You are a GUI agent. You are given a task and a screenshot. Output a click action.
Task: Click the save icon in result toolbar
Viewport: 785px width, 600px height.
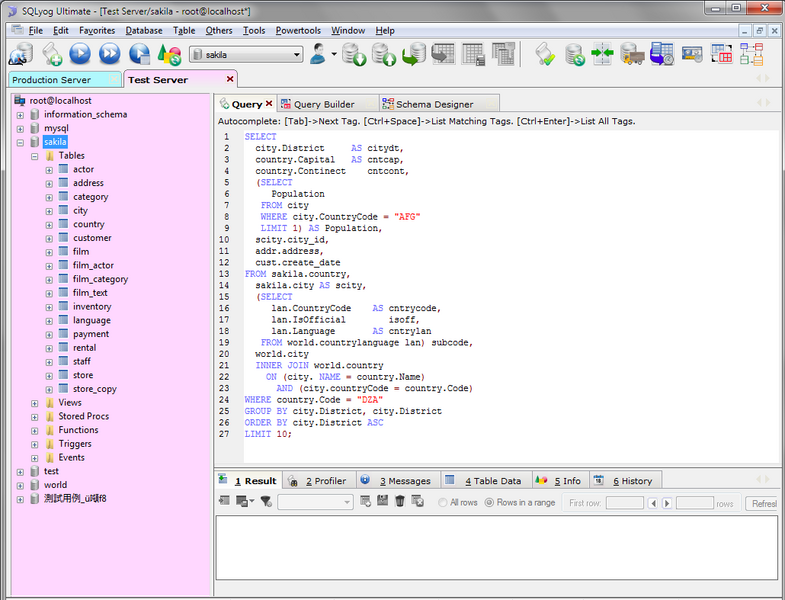tap(383, 502)
